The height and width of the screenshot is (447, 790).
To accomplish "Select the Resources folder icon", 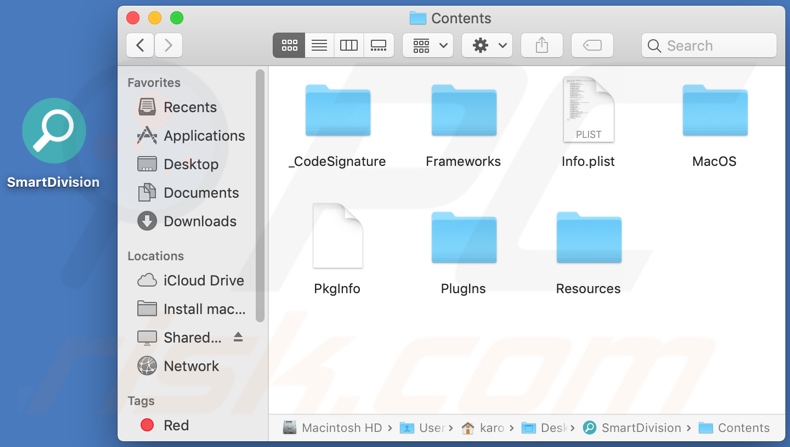I will point(588,238).
